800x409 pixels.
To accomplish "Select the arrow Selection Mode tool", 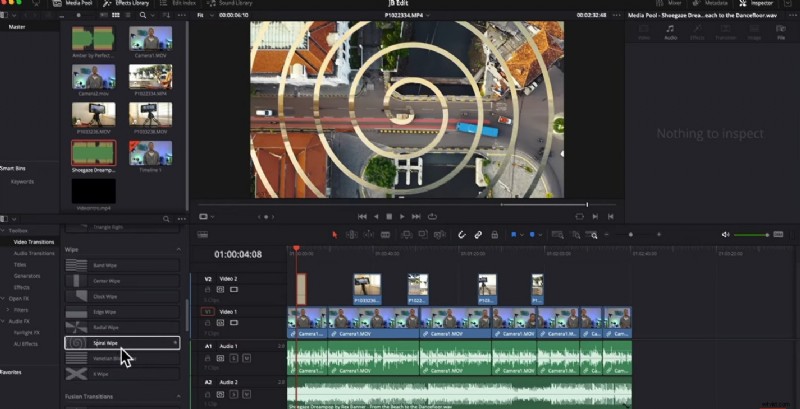I will pos(335,235).
